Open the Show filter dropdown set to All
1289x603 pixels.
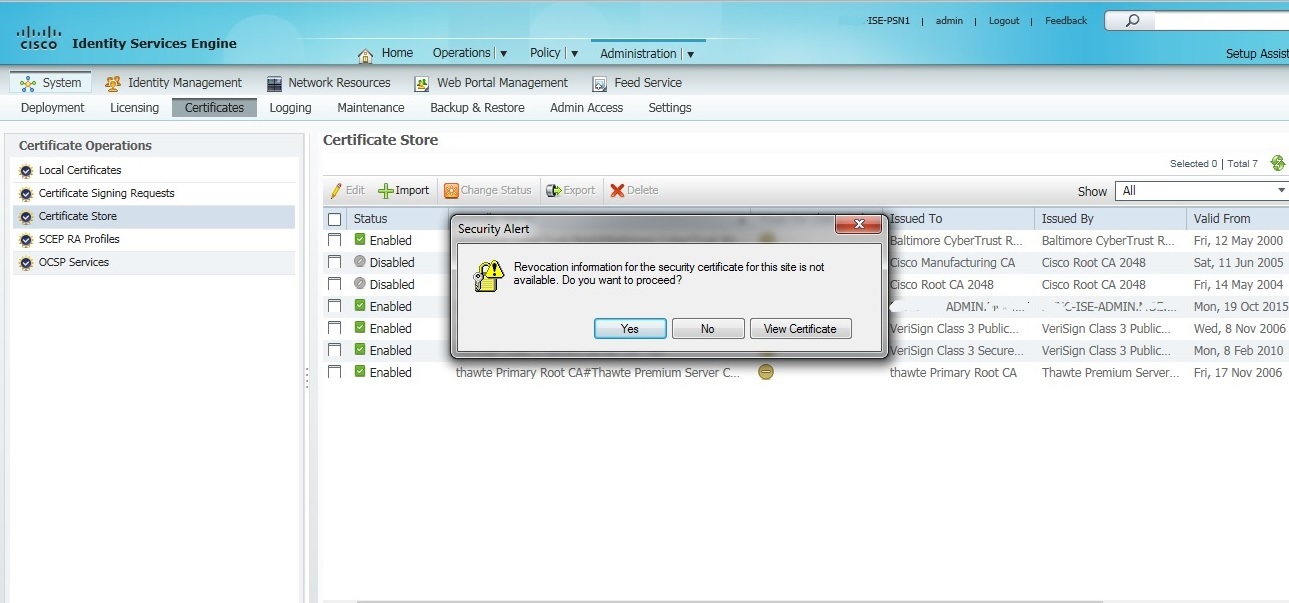coord(1203,191)
